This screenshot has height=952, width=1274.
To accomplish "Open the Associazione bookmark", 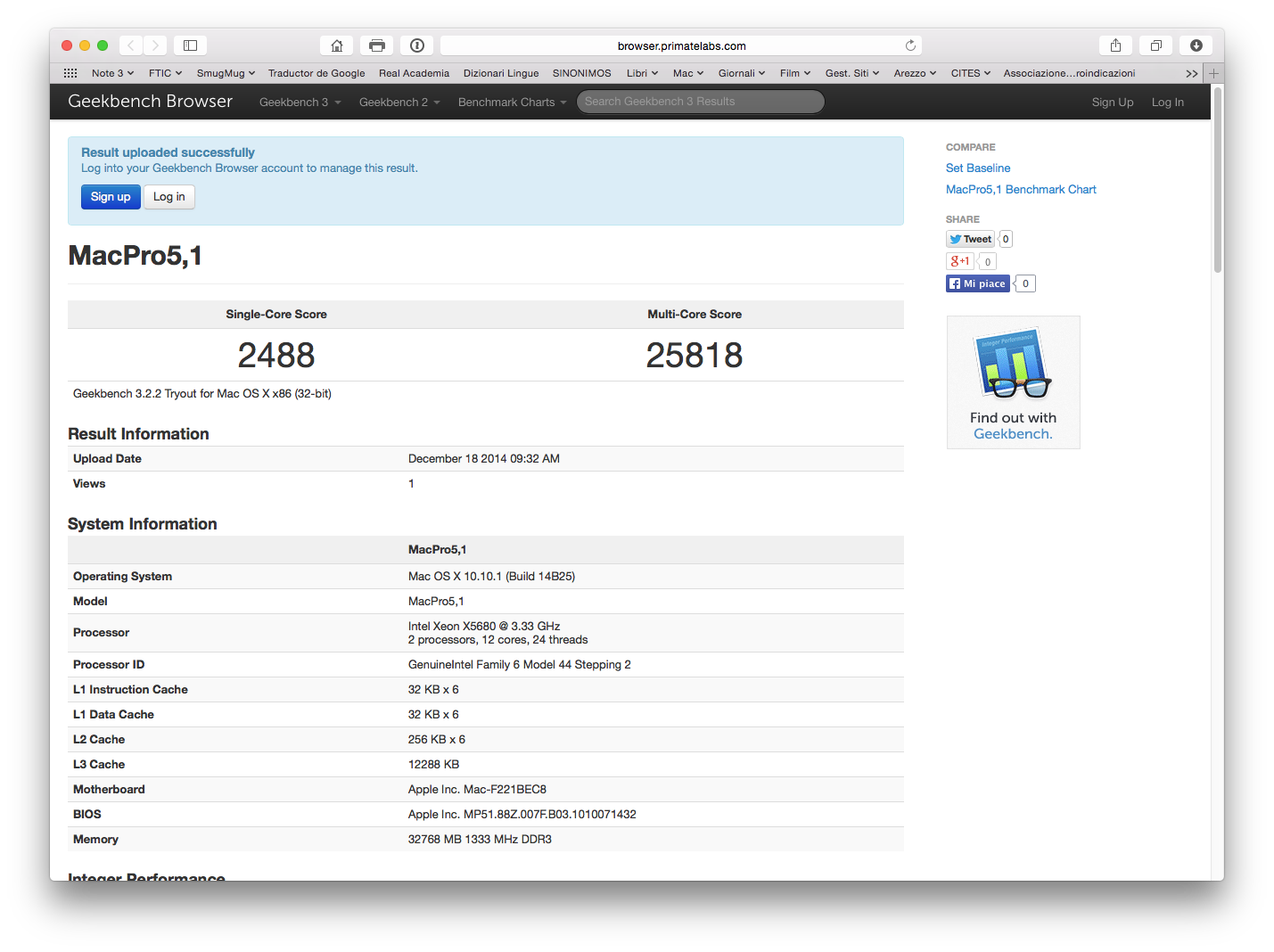I will click(1069, 73).
